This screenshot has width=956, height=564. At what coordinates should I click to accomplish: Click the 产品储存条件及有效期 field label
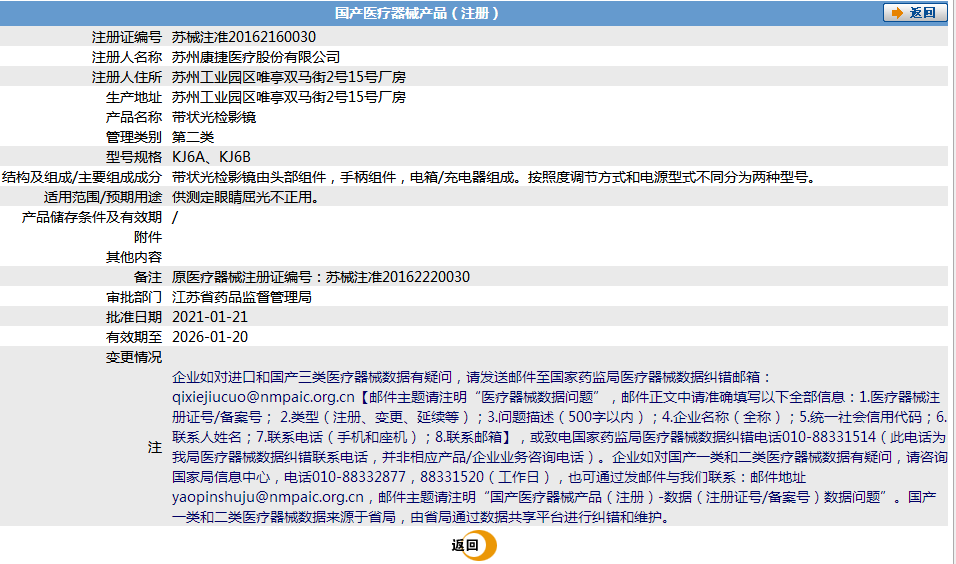pyautogui.click(x=91, y=217)
